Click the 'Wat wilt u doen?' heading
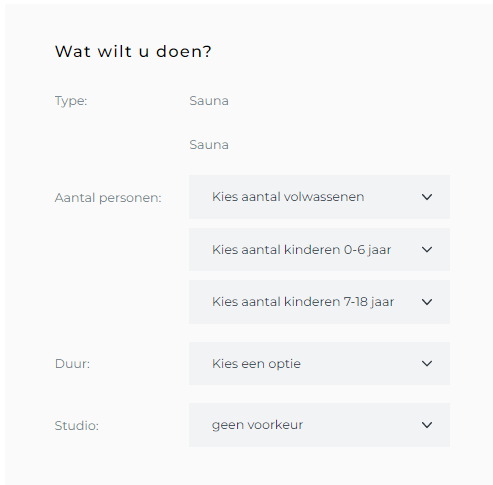The image size is (493, 485). pyautogui.click(x=133, y=51)
